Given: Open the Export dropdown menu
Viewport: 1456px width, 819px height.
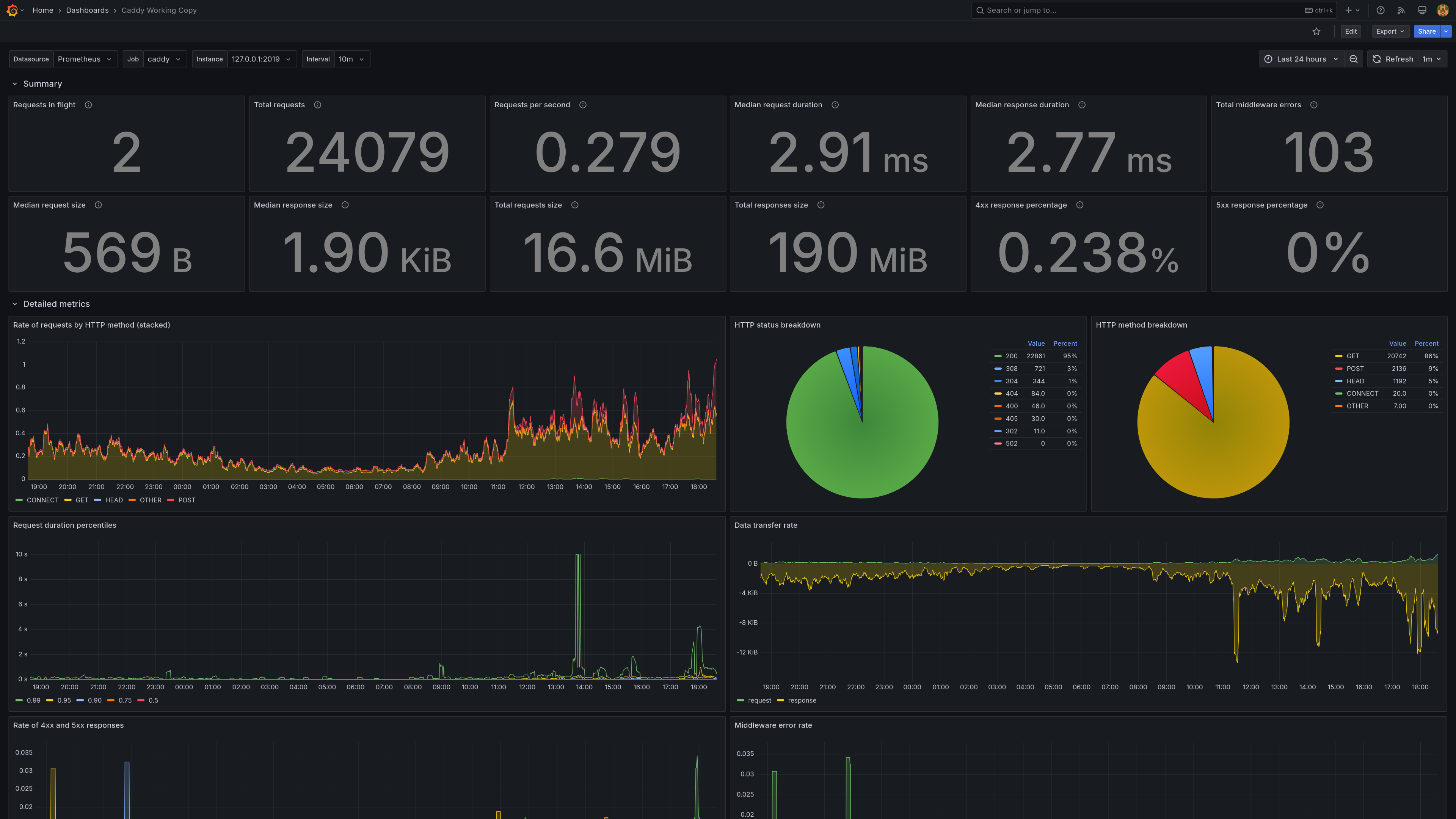Looking at the screenshot, I should [x=1390, y=31].
